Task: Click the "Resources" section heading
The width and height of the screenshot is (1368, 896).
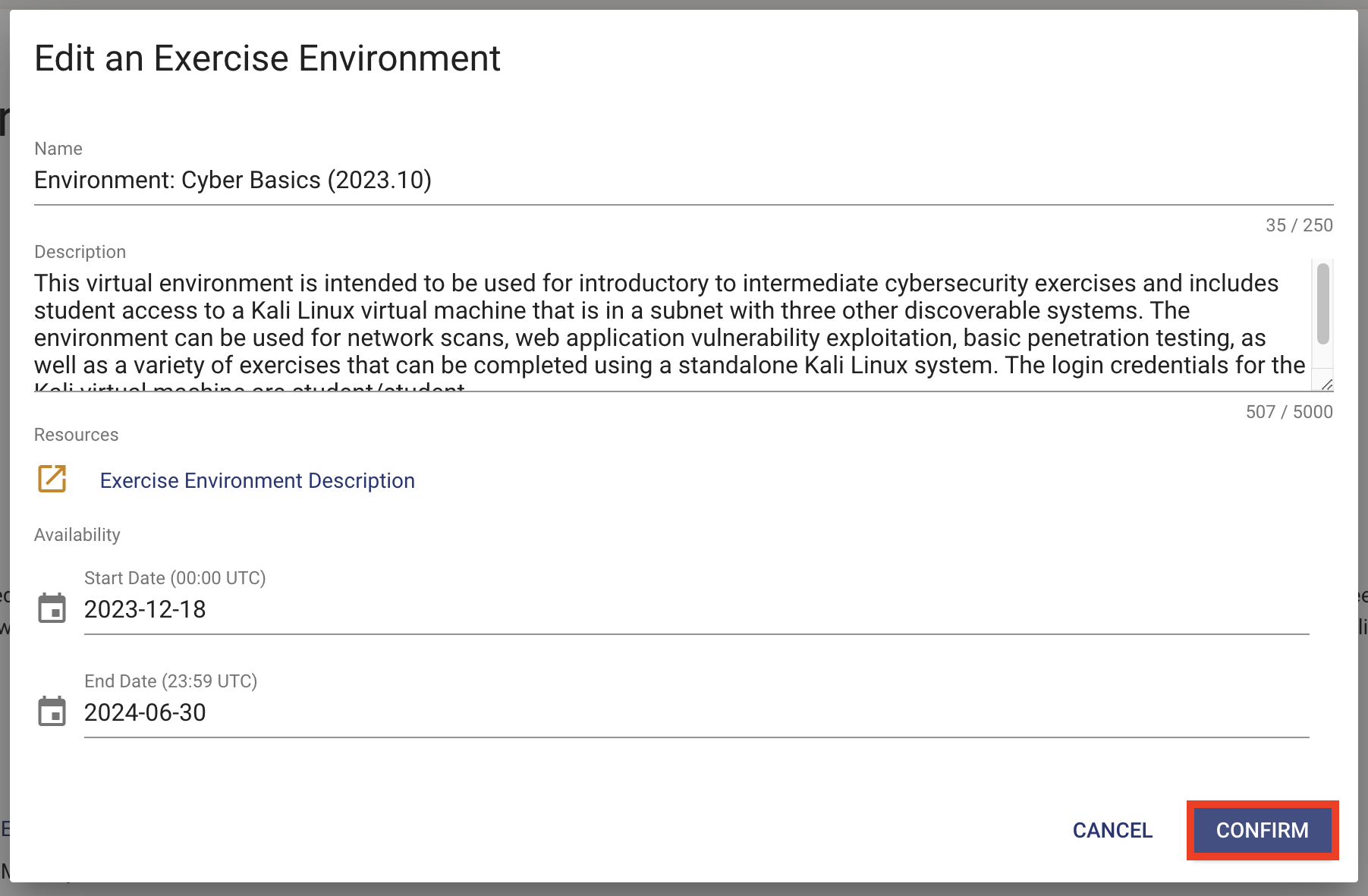Action: [x=77, y=435]
